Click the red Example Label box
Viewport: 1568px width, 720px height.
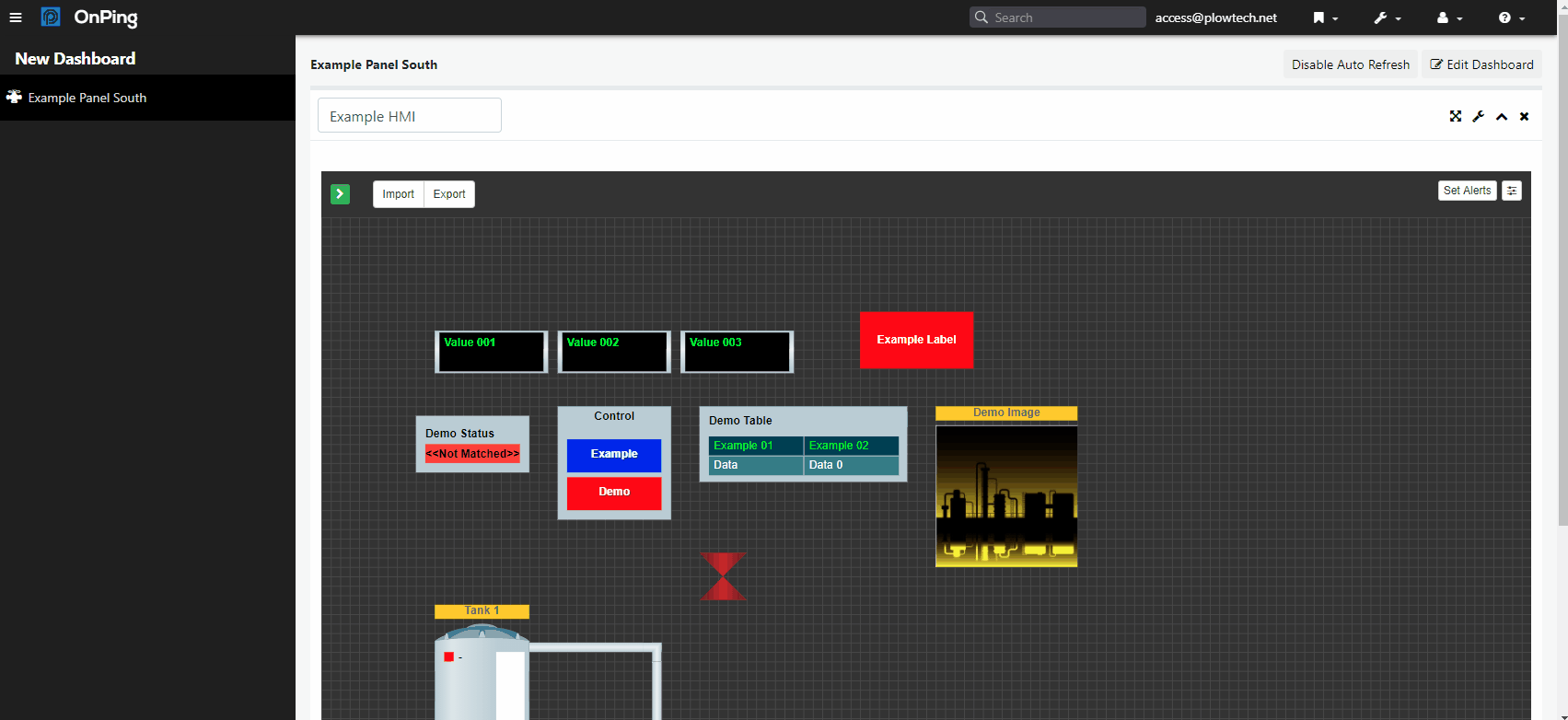click(x=916, y=340)
